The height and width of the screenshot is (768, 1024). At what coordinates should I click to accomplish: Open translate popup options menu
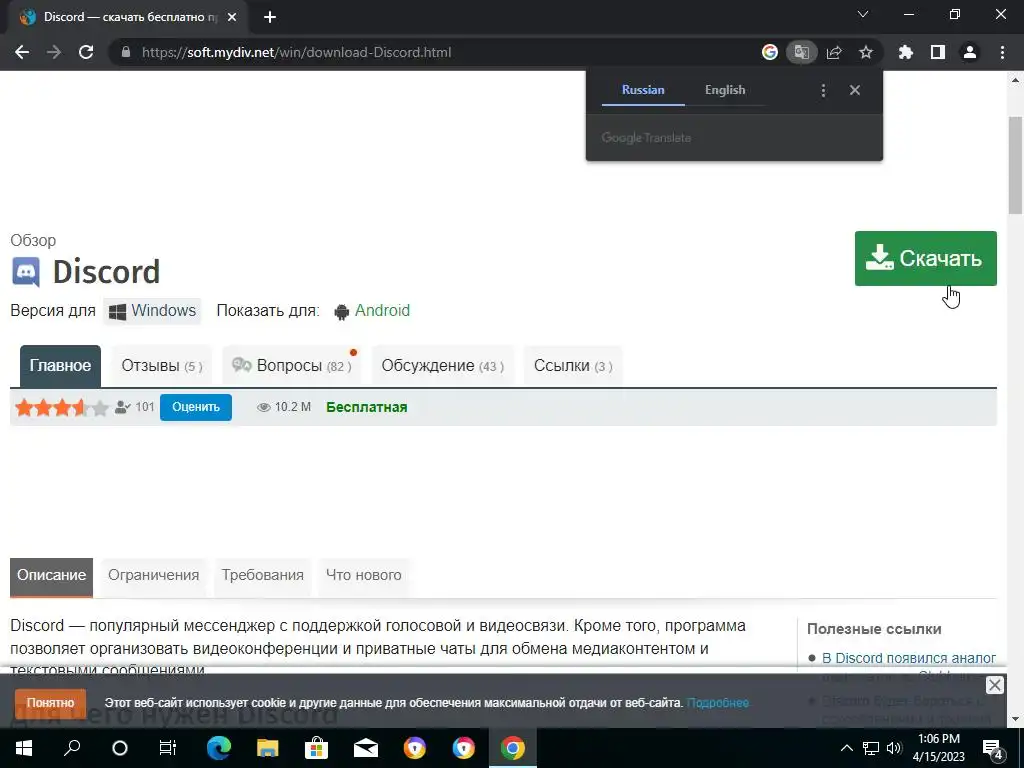[824, 91]
